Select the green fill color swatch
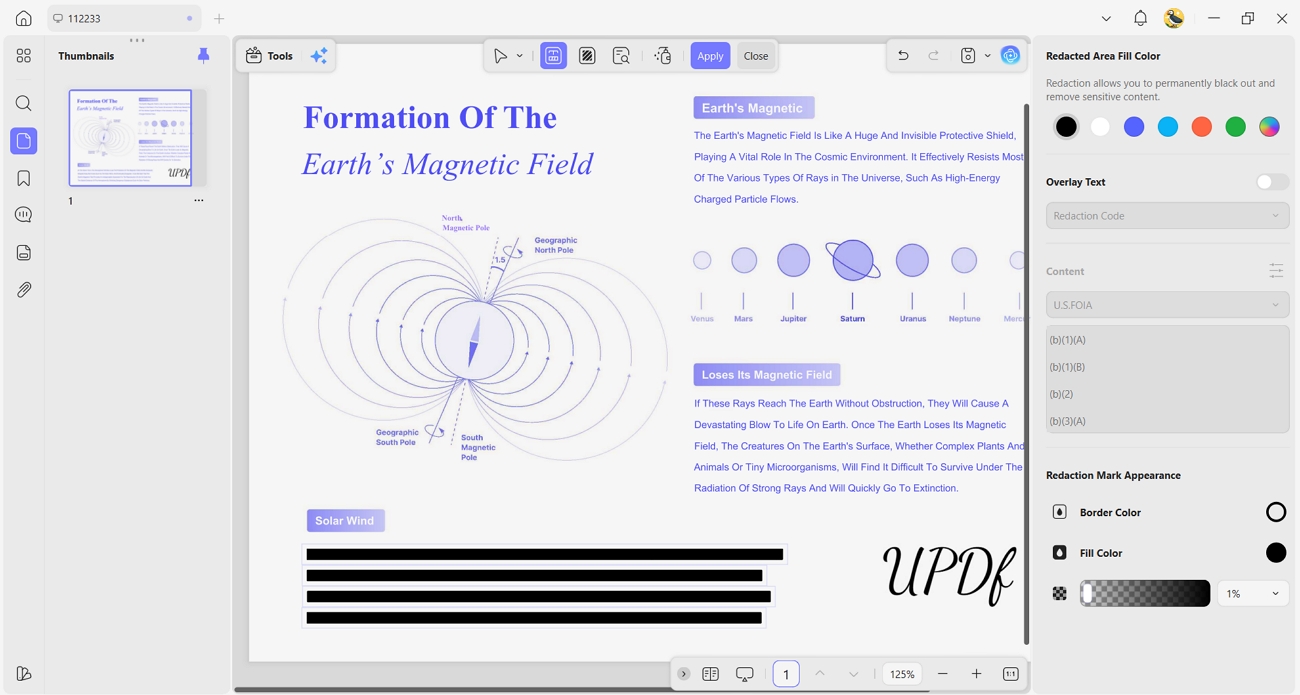Viewport: 1300px width, 695px height. pos(1236,127)
